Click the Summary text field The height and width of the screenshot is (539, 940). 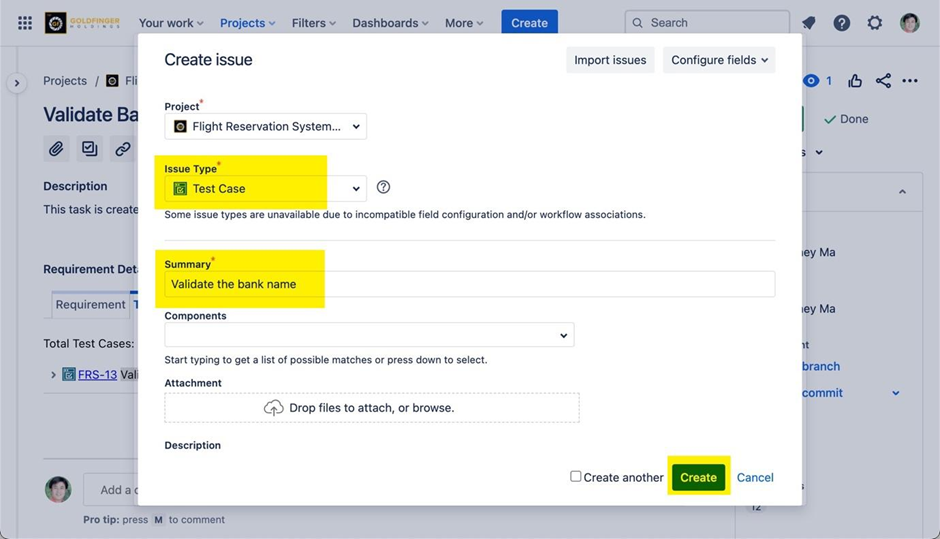[470, 284]
